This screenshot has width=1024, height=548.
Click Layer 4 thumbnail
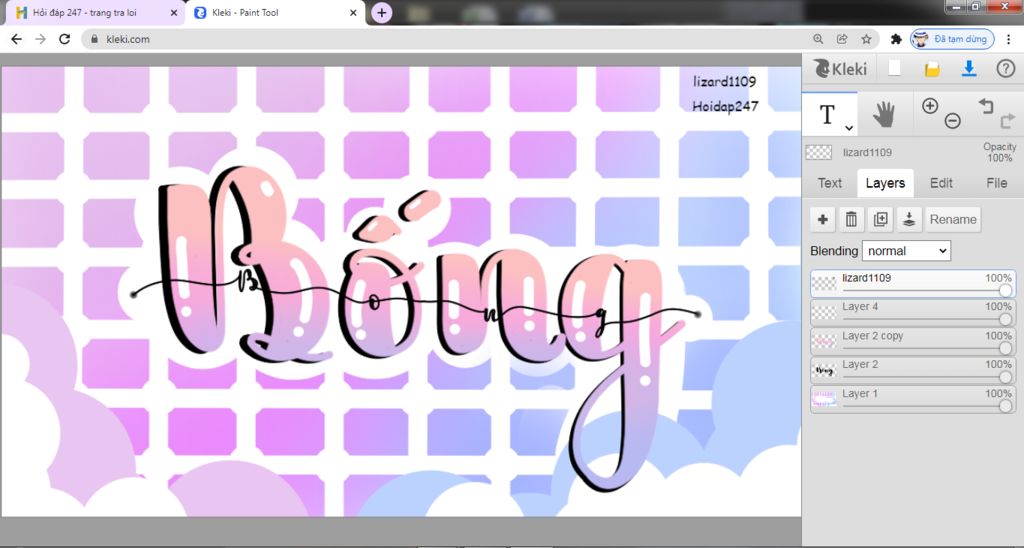[824, 313]
